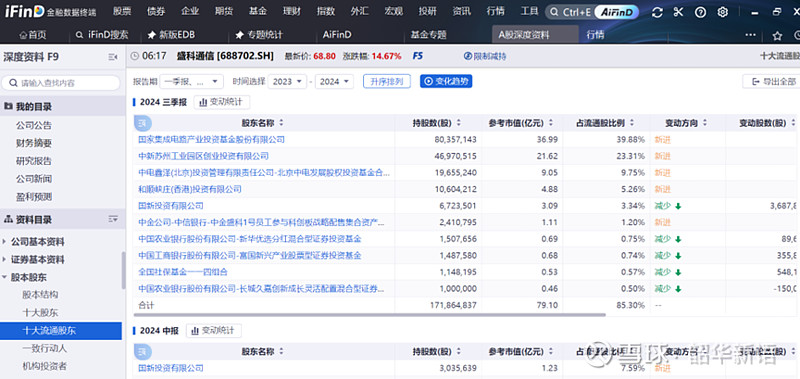Click the table settings icon in 2024 中报 header

click(x=143, y=351)
